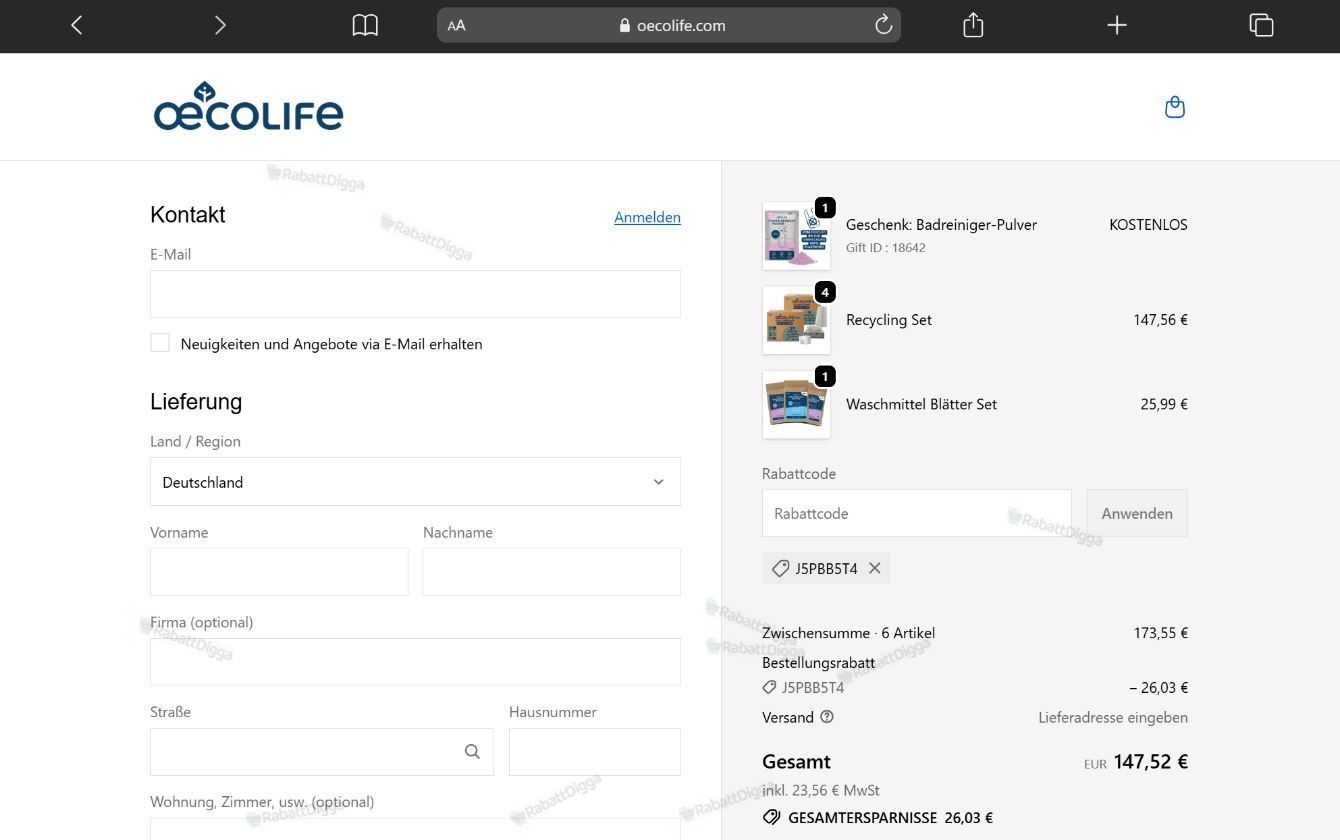This screenshot has height=840, width=1340.
Task: Click the search magnifier in Straße field
Action: pyautogui.click(x=472, y=752)
